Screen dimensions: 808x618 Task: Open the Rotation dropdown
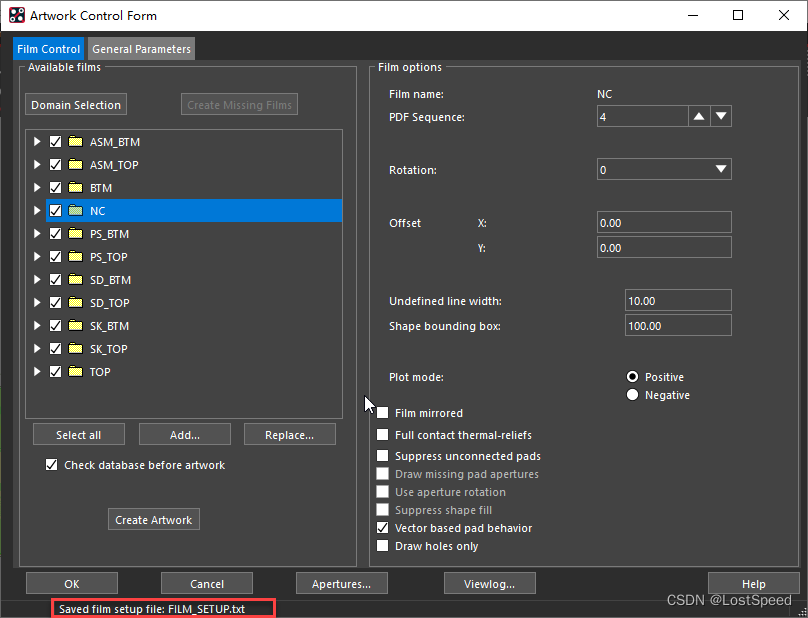721,170
